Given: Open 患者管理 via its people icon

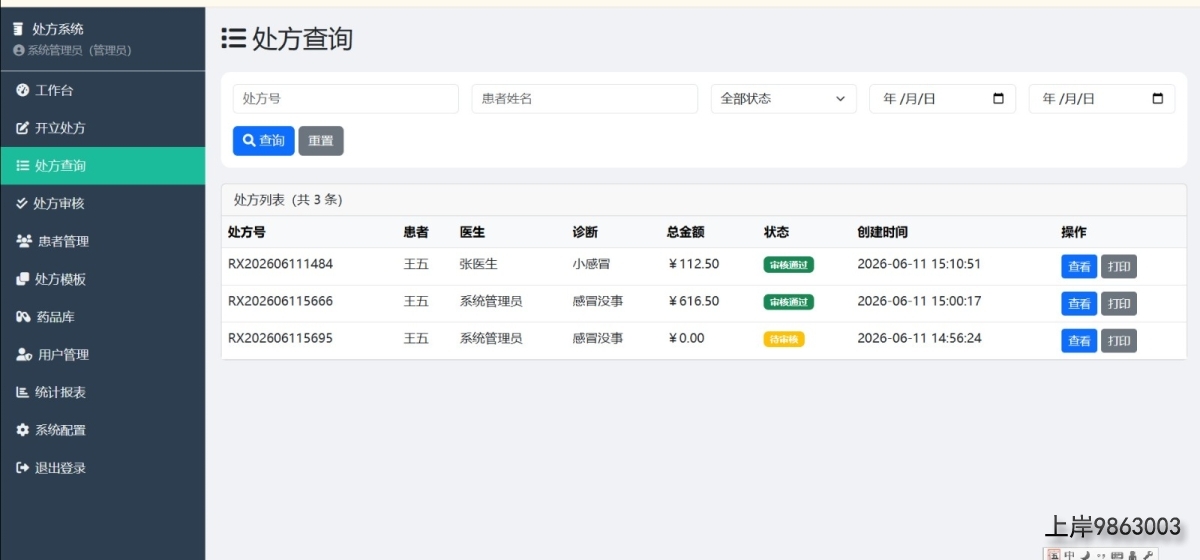Looking at the screenshot, I should tap(24, 241).
